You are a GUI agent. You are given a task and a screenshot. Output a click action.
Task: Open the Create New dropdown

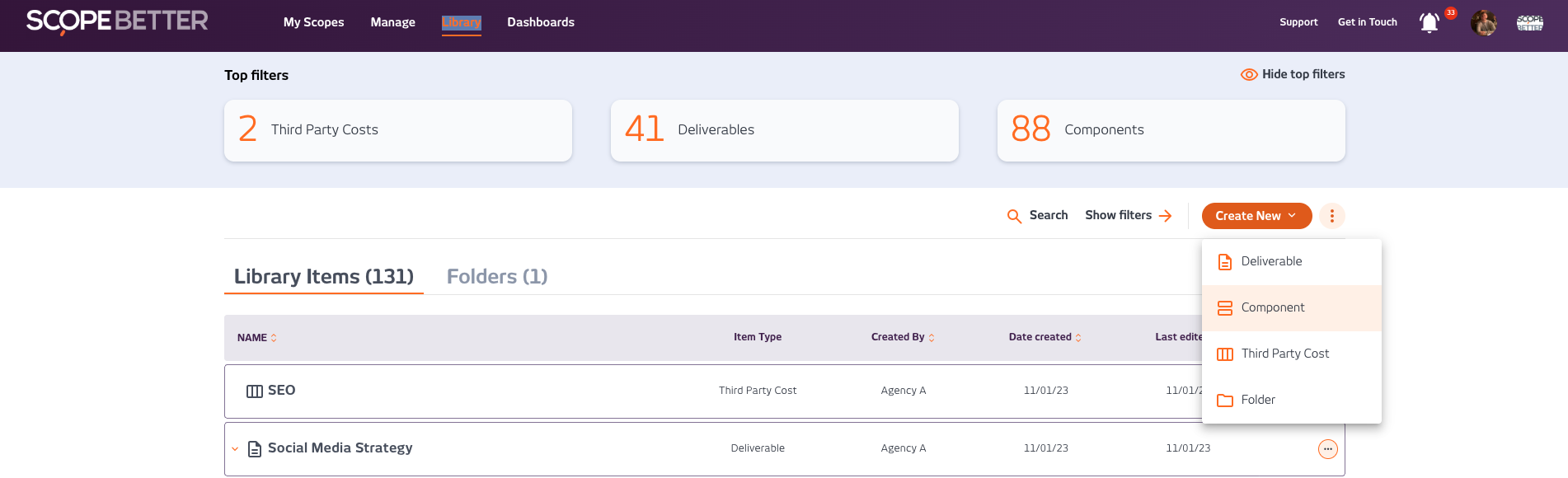[1256, 216]
